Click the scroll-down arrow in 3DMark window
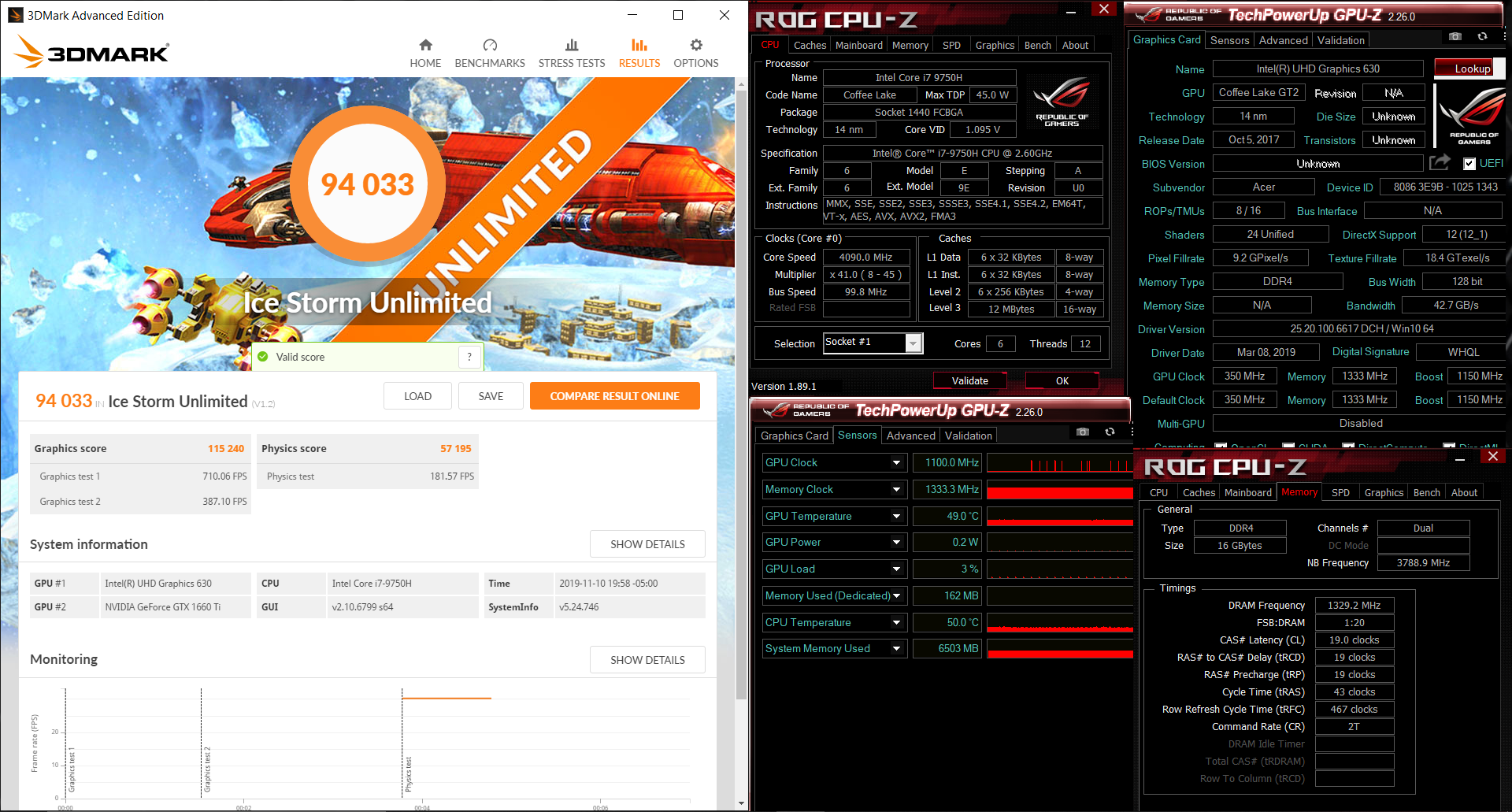The height and width of the screenshot is (812, 1512). click(741, 803)
